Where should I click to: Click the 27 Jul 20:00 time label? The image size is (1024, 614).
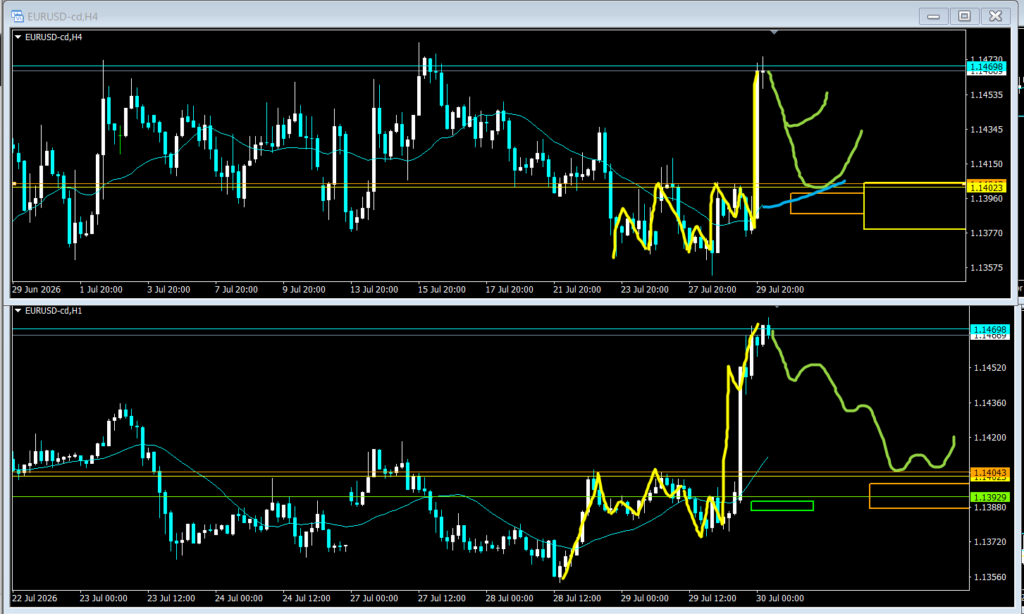712,289
